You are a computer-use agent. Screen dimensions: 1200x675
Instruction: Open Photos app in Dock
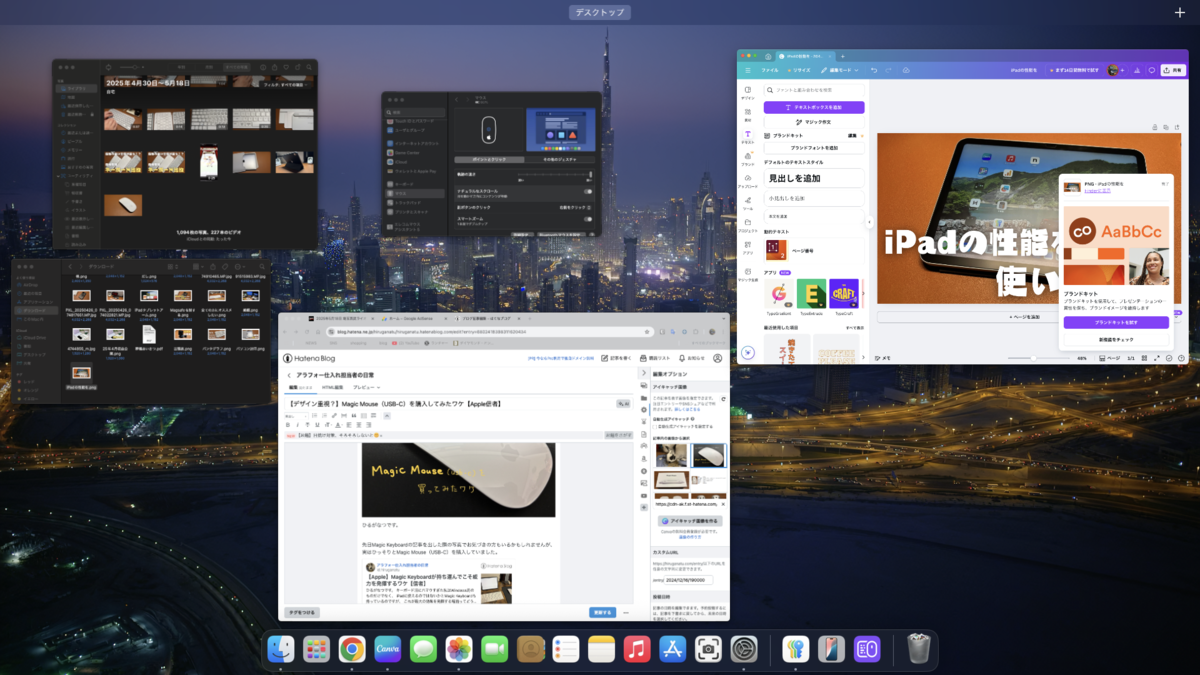point(459,649)
